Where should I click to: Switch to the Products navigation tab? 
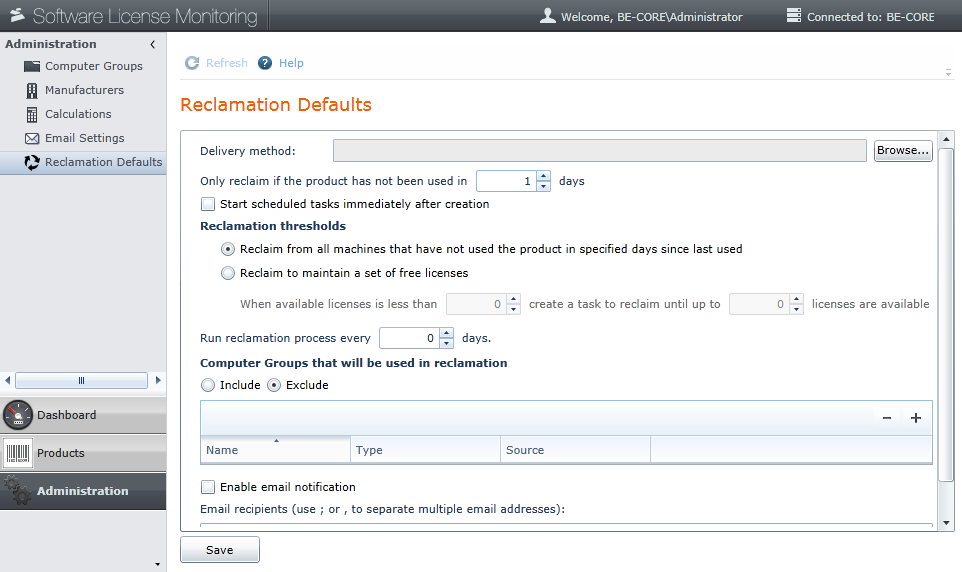point(83,453)
